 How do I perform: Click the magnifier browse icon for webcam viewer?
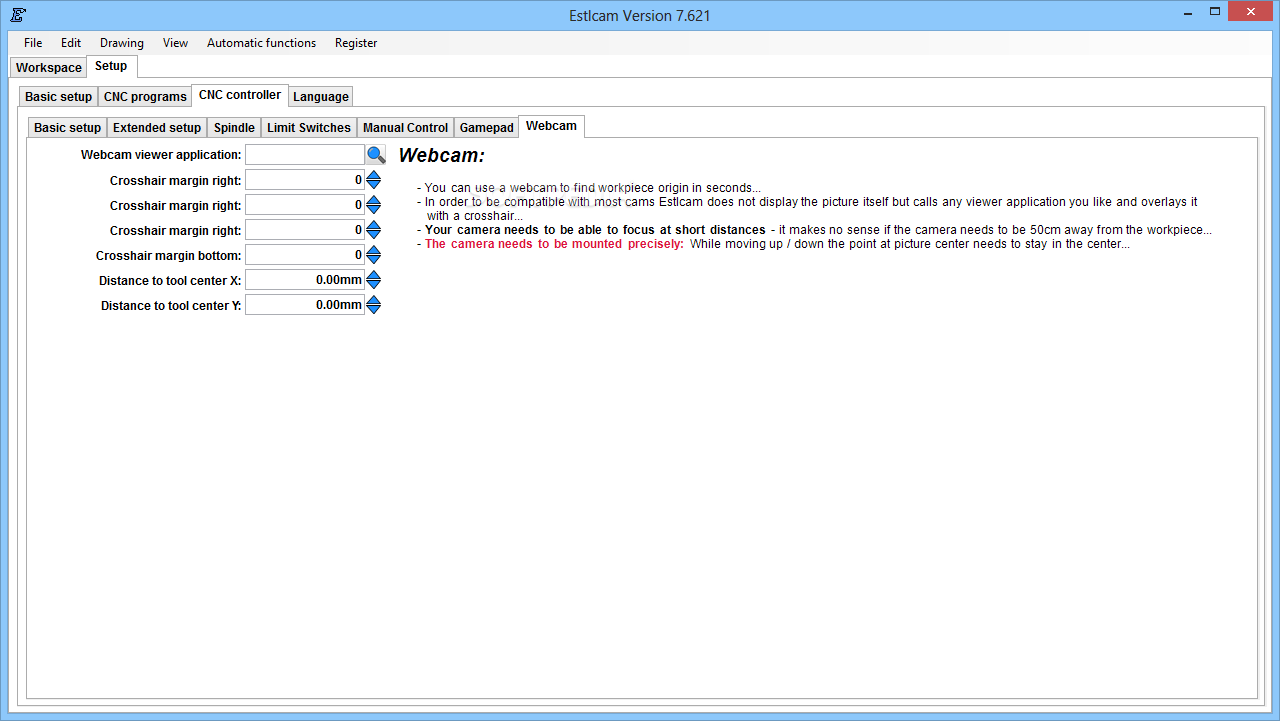pos(375,155)
